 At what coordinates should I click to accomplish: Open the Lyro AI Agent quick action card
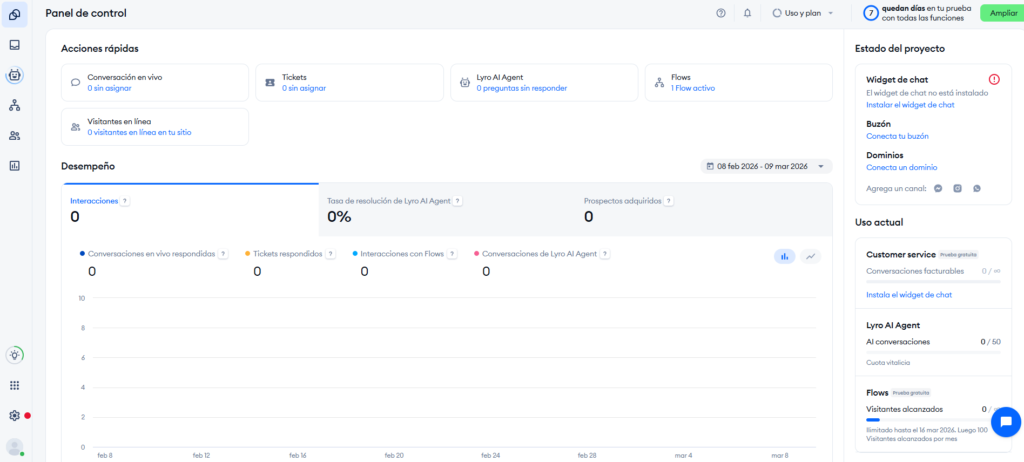(544, 82)
